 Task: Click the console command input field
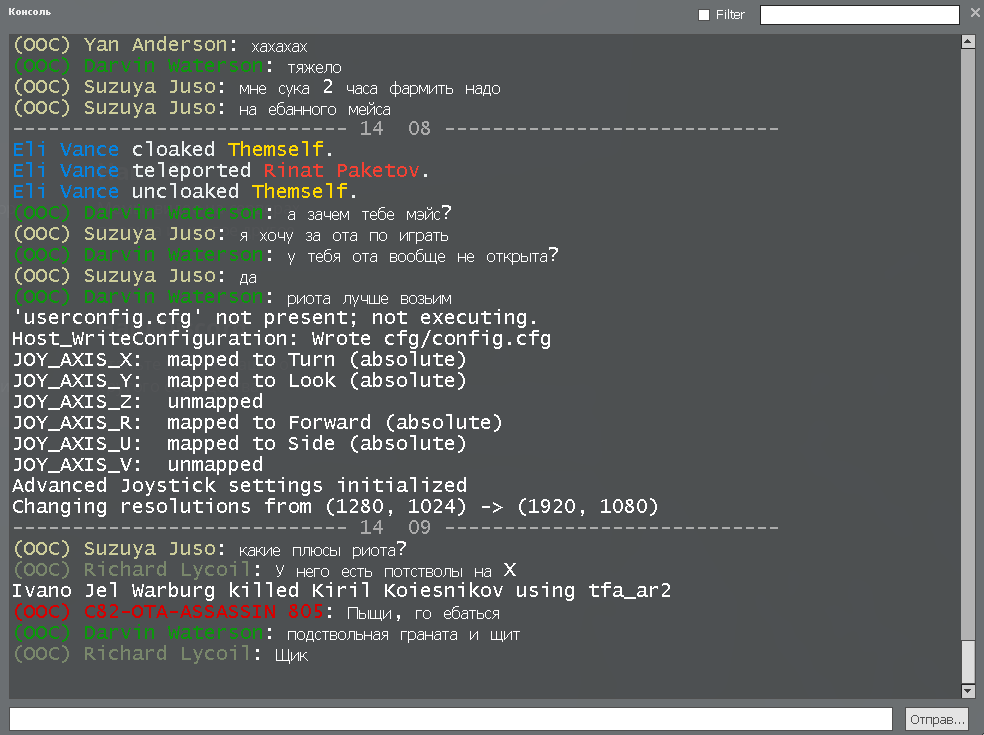(x=451, y=719)
